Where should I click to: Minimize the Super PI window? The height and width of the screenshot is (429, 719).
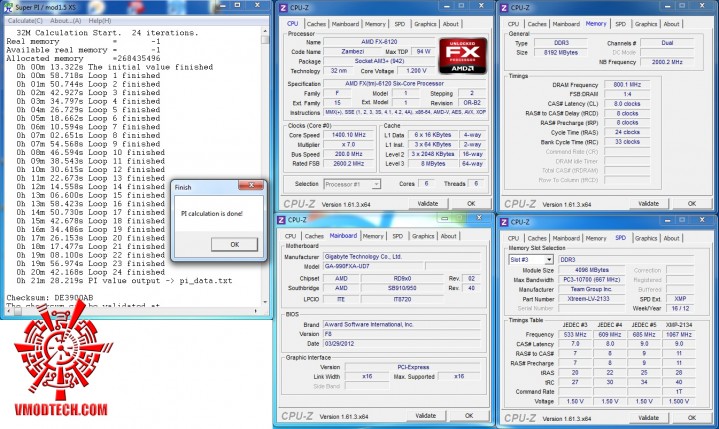point(222,5)
